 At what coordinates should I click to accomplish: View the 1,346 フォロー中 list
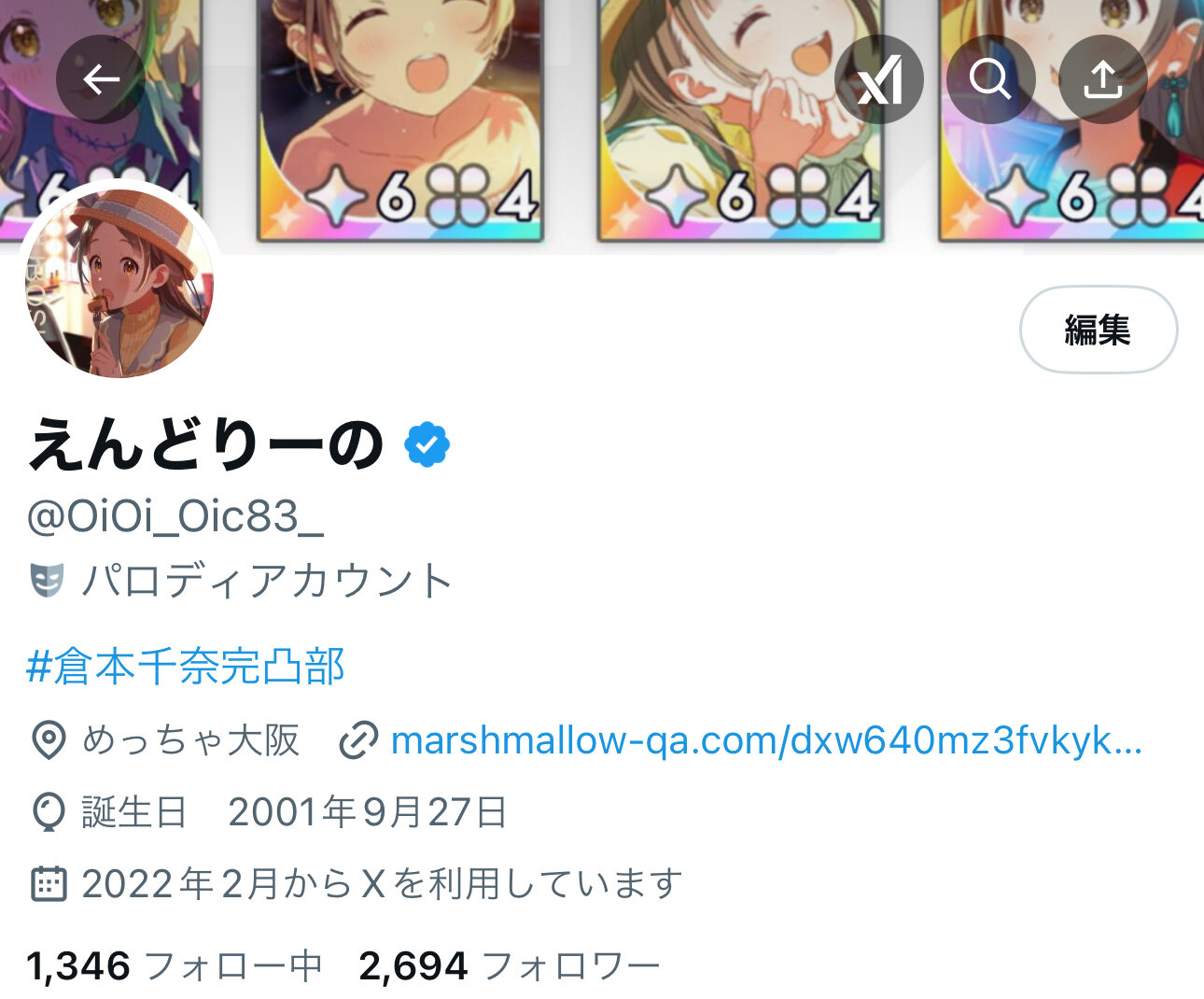175,966
